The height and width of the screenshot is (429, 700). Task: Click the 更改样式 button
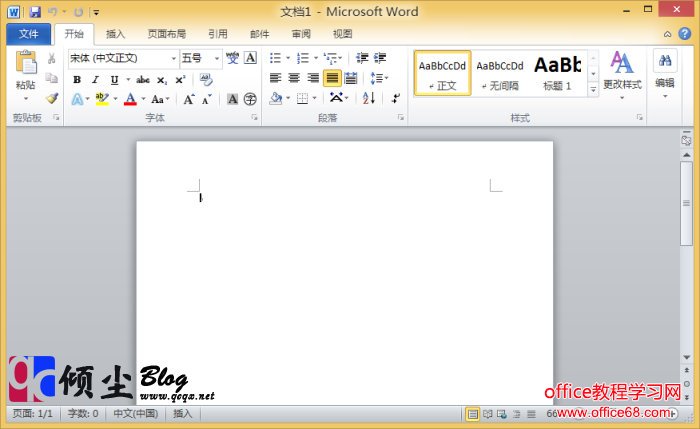[x=622, y=74]
